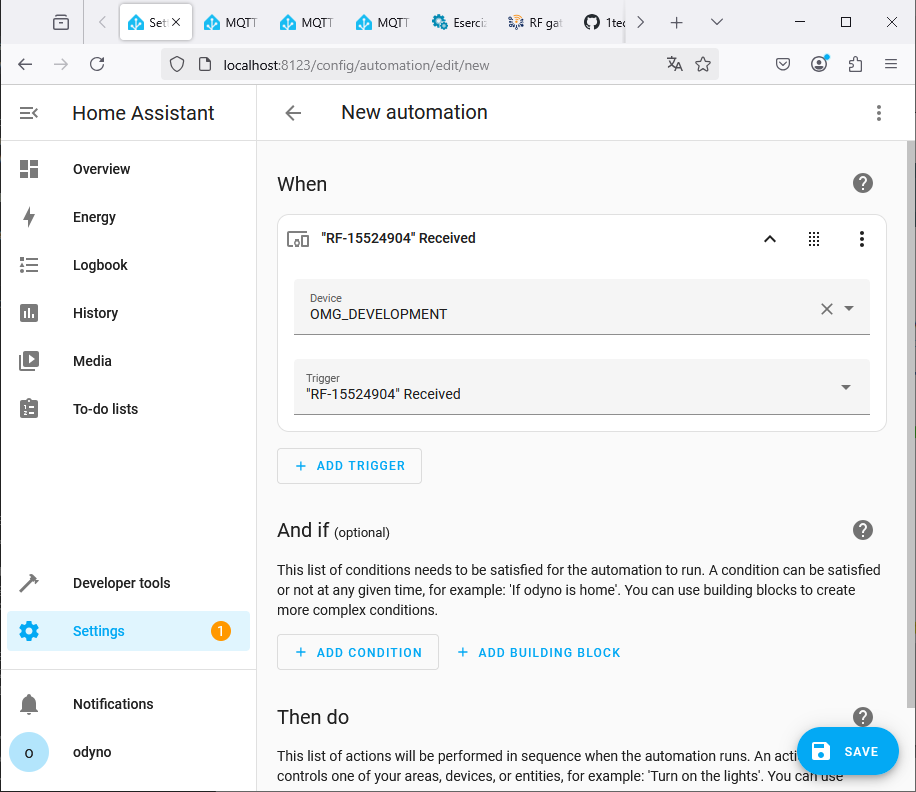Viewport: 916px width, 792px height.
Task: Click the back arrow beside New automation
Action: (293, 113)
